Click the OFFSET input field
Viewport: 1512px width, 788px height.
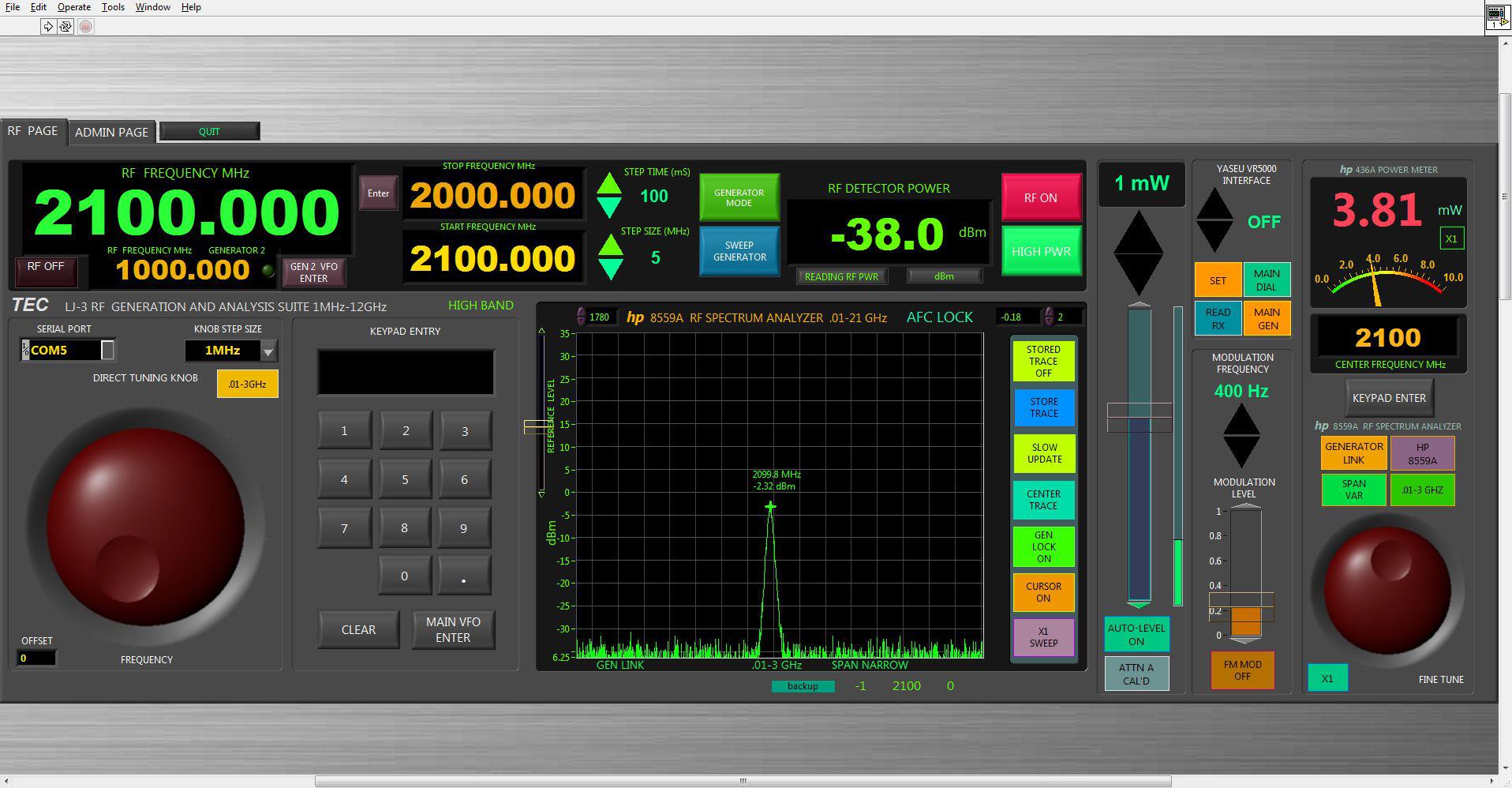coord(36,658)
